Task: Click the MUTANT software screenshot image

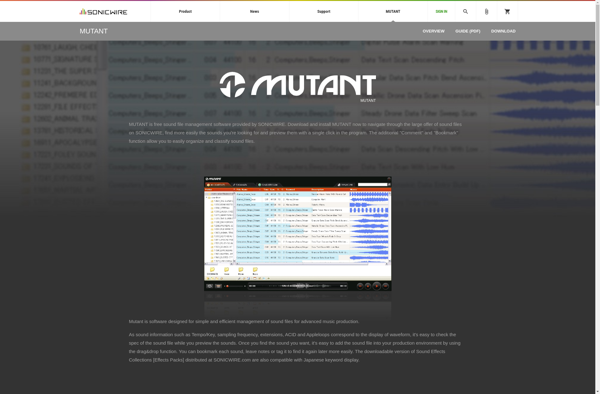Action: (x=298, y=233)
